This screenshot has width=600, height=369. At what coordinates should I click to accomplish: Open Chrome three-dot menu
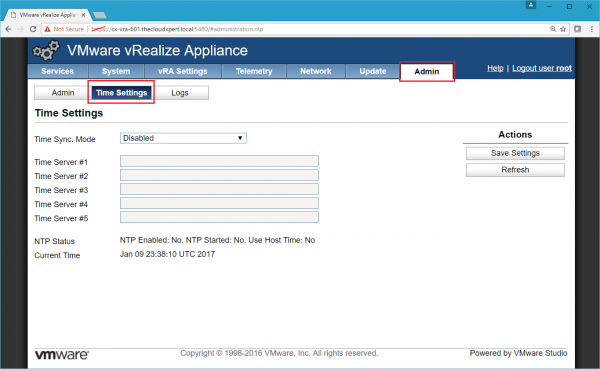click(x=592, y=29)
